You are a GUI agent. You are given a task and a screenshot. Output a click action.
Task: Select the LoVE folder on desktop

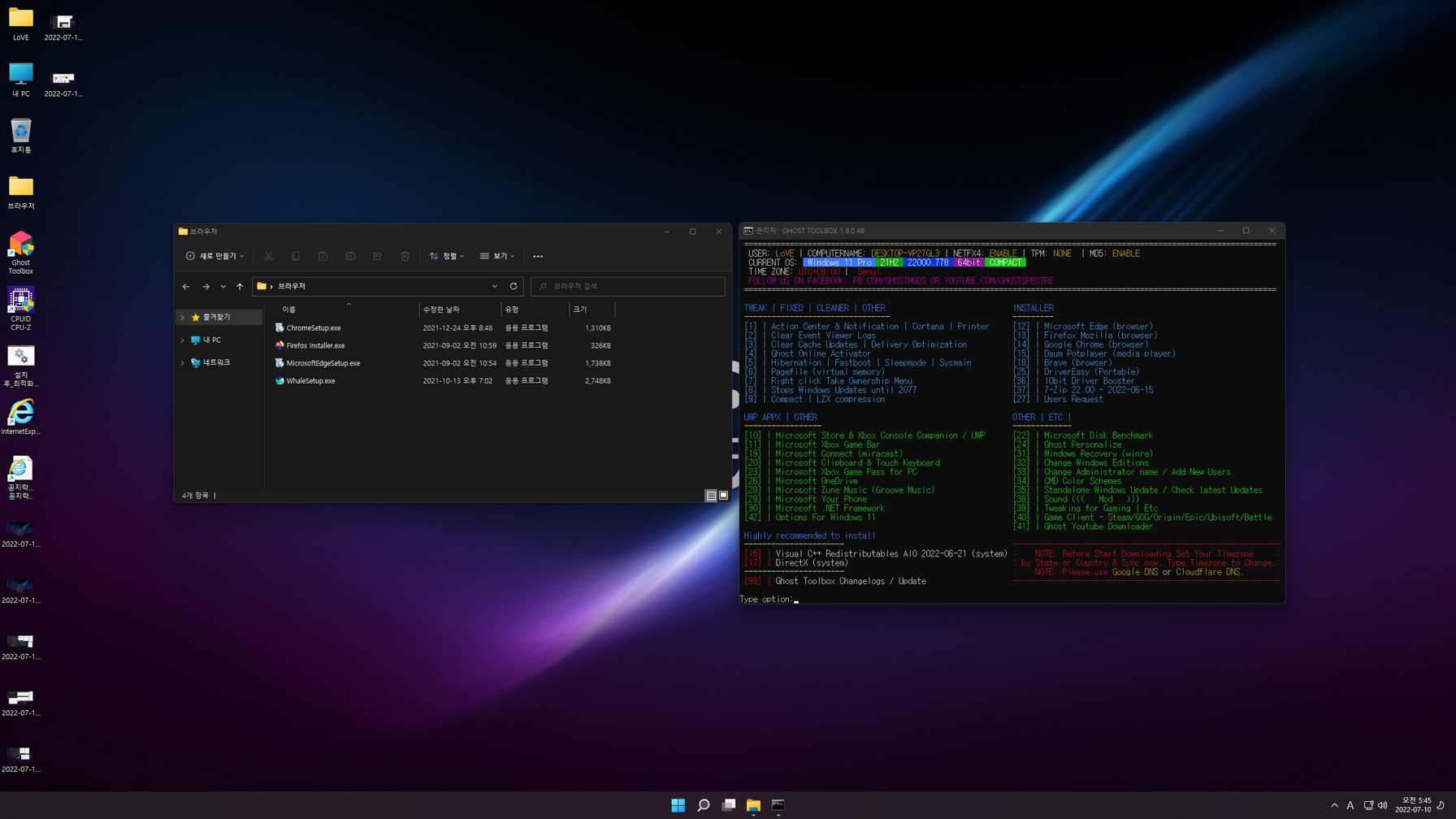pyautogui.click(x=21, y=24)
